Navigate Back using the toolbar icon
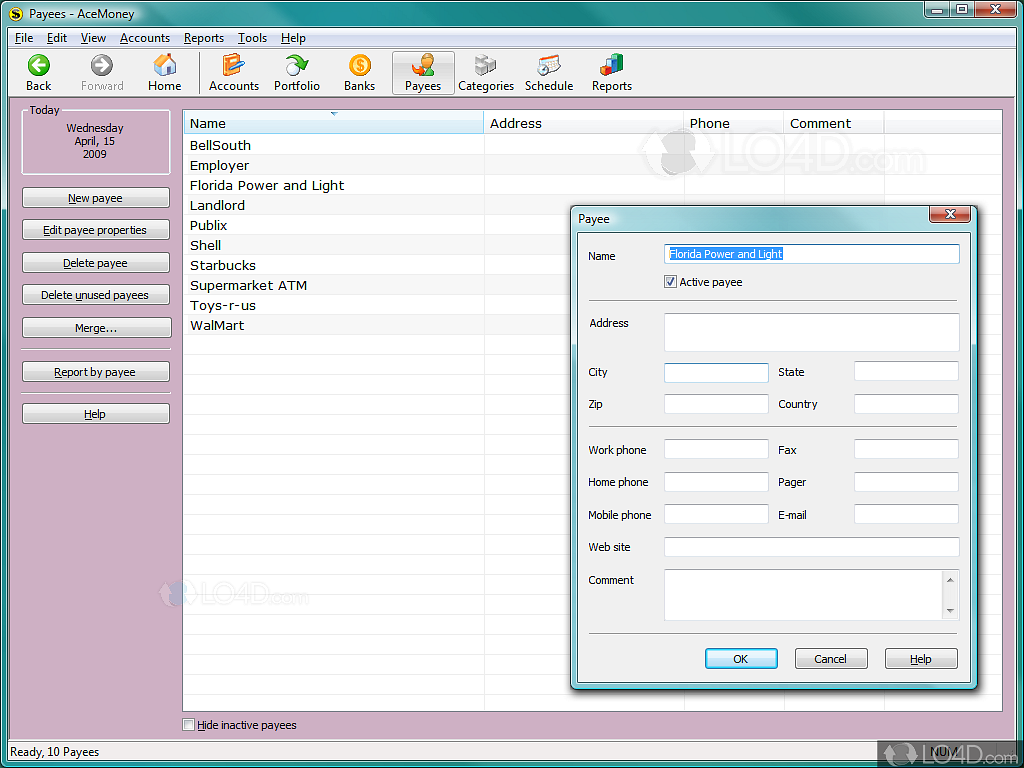The height and width of the screenshot is (768, 1024). click(x=38, y=70)
